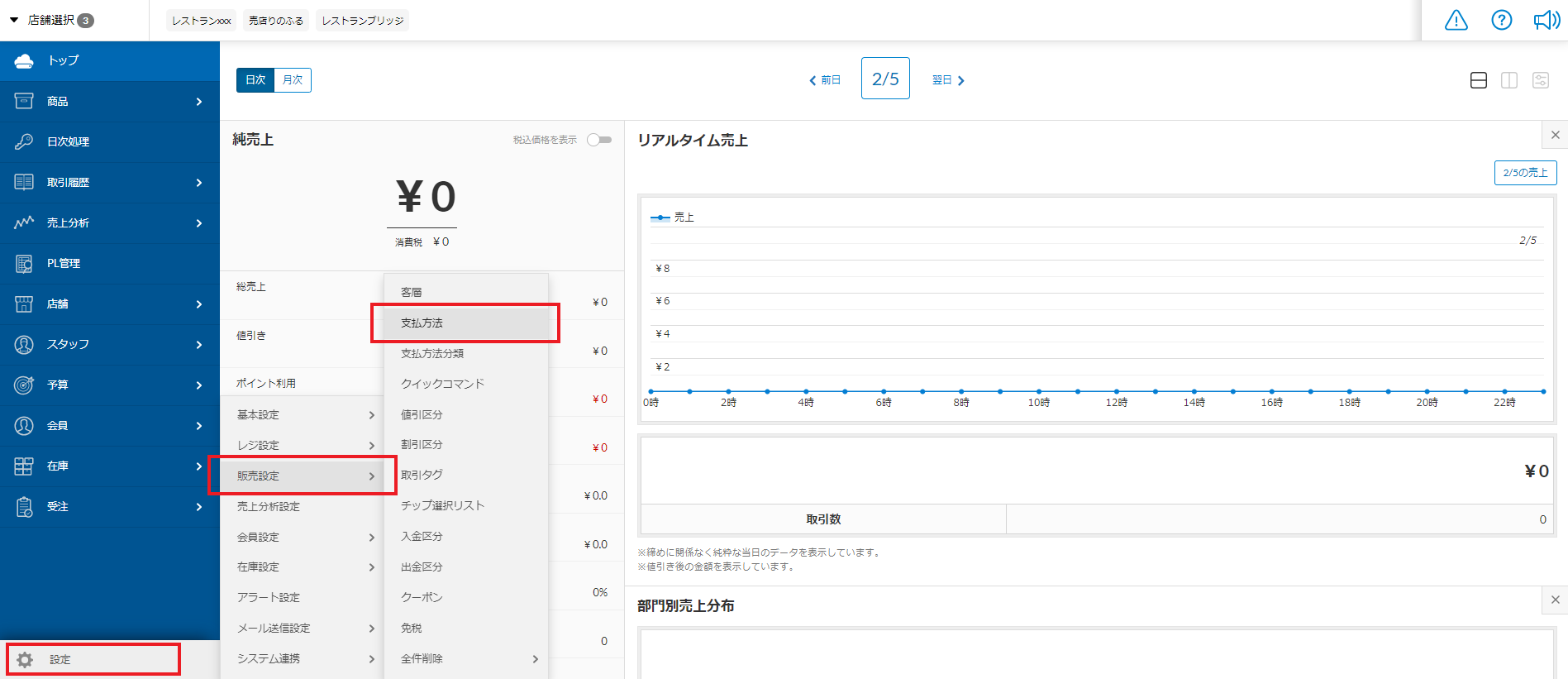Switch to the 日次 view
Image resolution: width=1568 pixels, height=679 pixels.
pos(255,80)
